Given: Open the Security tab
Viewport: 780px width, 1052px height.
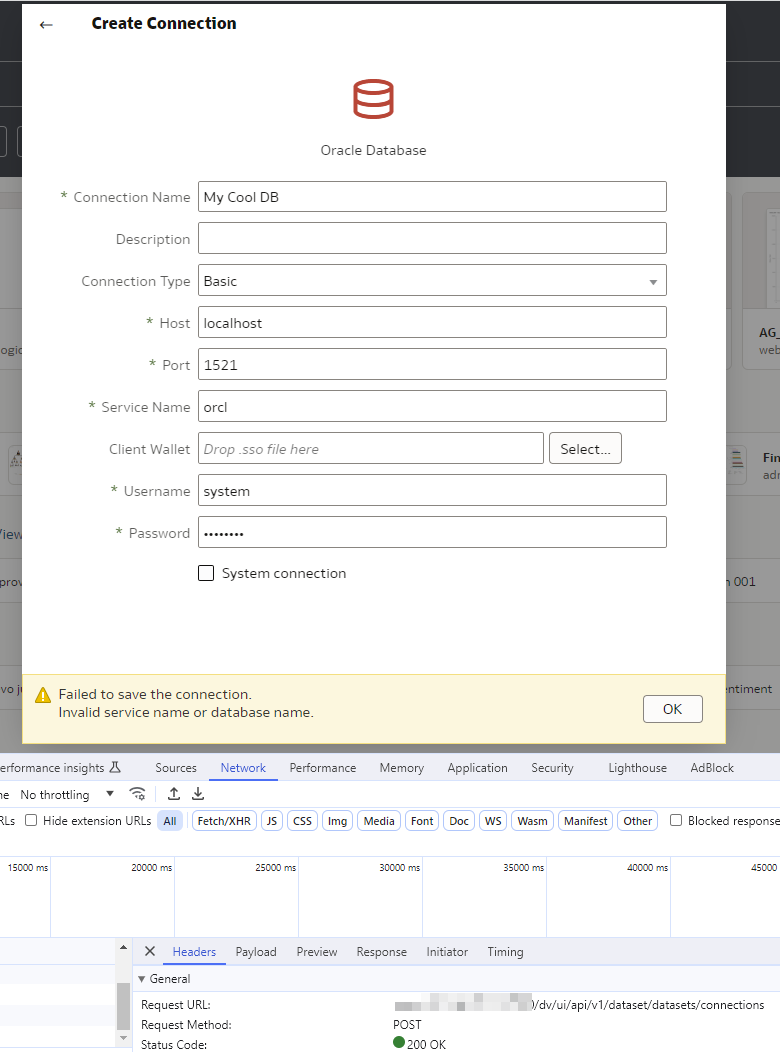Looking at the screenshot, I should (x=552, y=768).
